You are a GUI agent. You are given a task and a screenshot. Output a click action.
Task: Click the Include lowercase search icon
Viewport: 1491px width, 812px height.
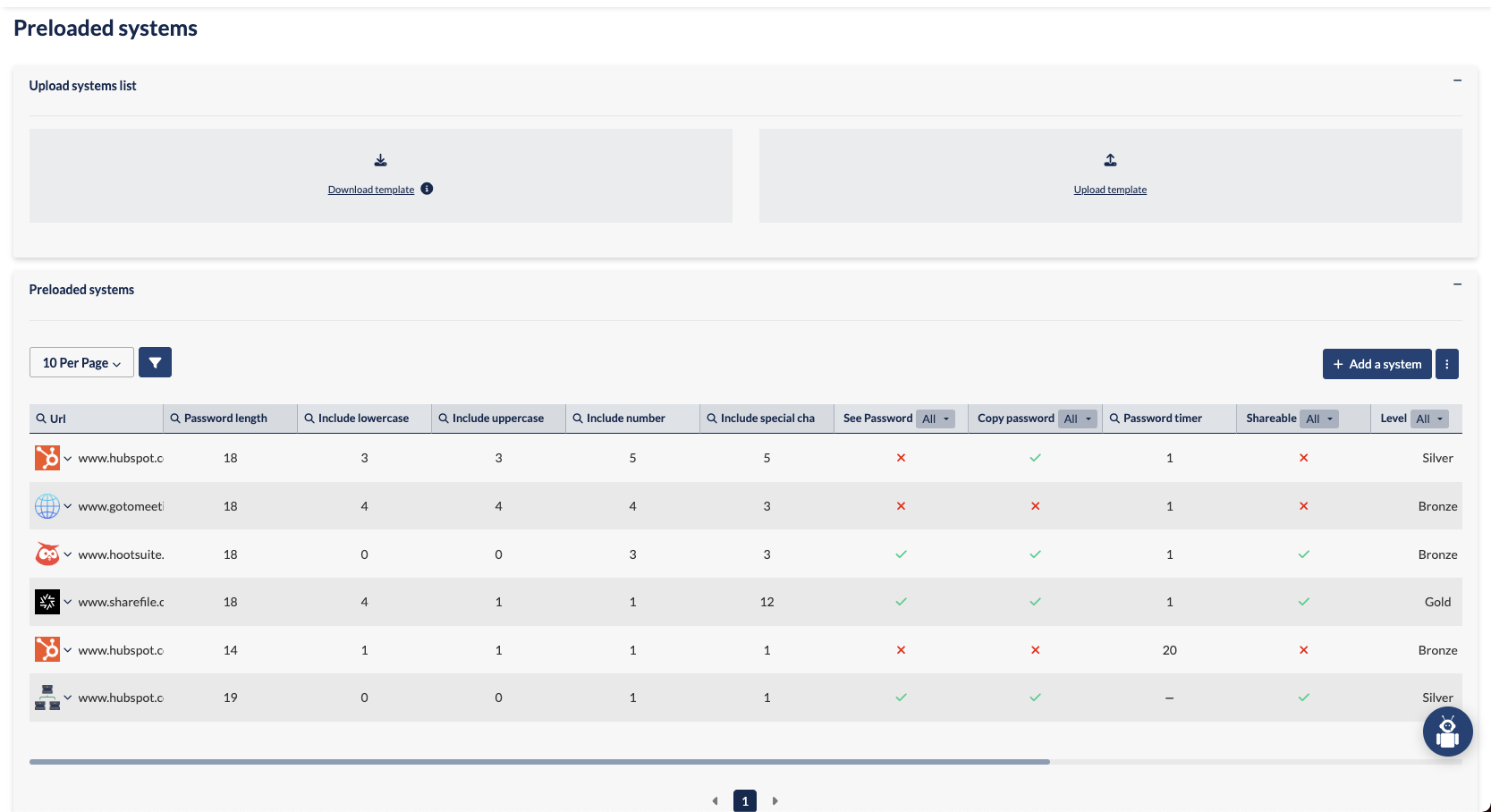(309, 419)
